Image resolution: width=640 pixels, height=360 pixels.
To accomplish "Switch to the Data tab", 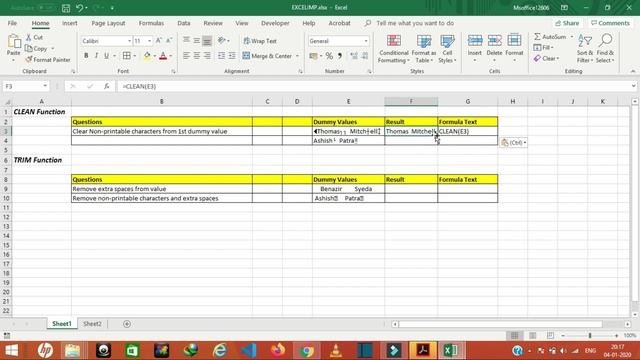I will [184, 23].
